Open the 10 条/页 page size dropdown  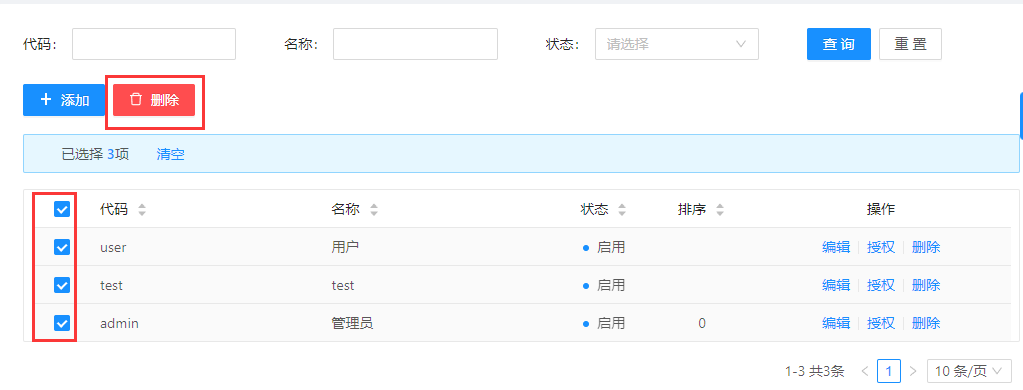tap(969, 371)
